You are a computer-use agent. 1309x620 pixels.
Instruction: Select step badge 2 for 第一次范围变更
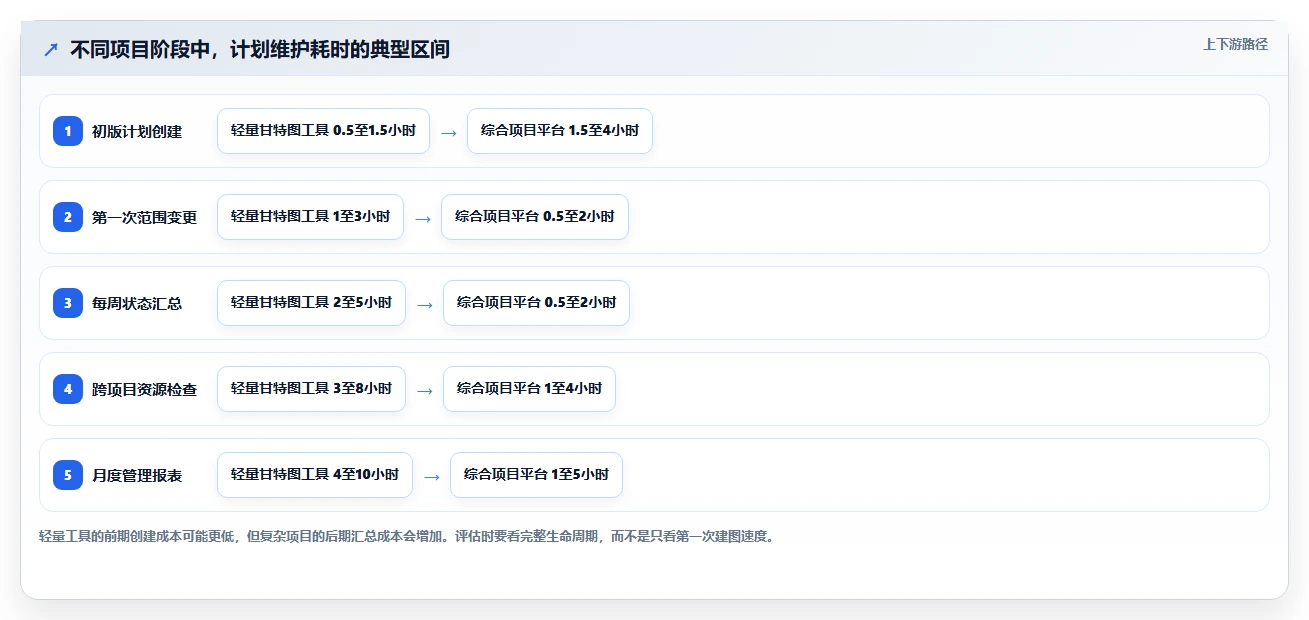[68, 216]
